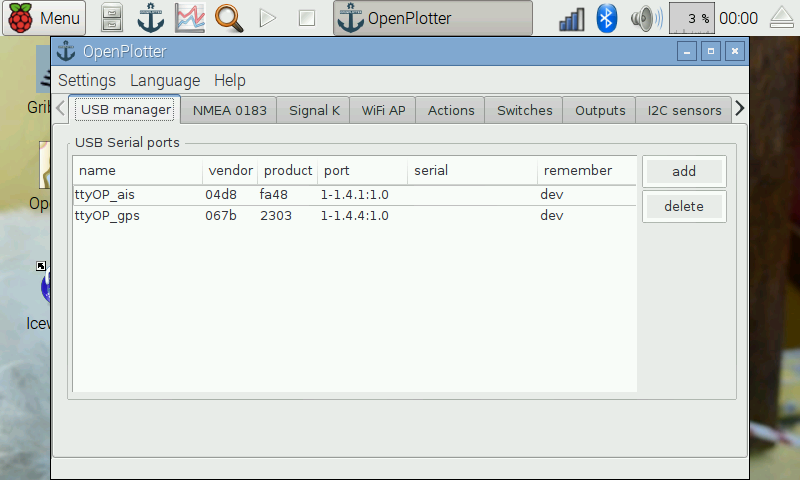Select the USB manager tab
The width and height of the screenshot is (800, 480).
click(x=125, y=110)
